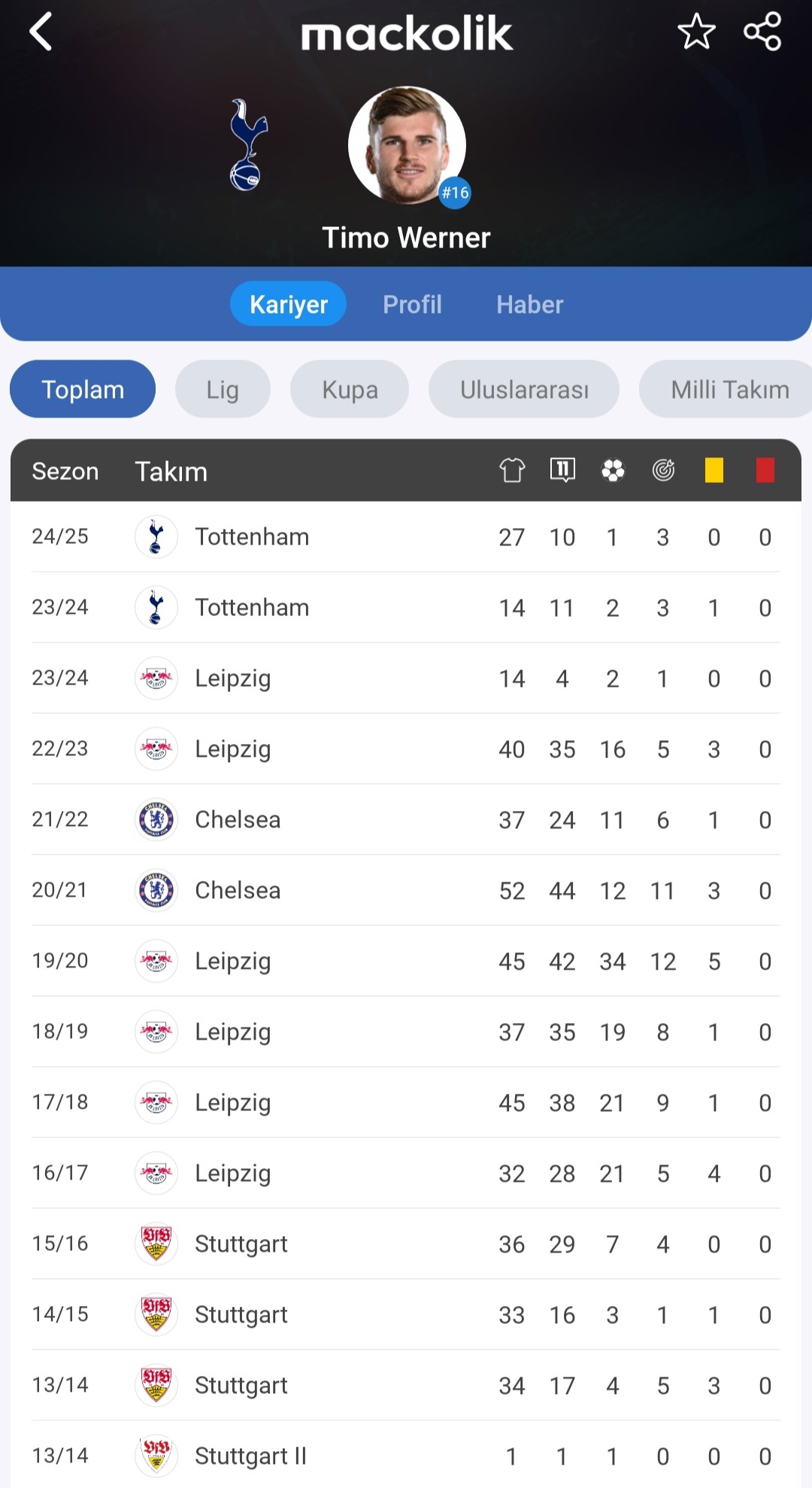Open the 20/21 Chelsea season row
The image size is (812, 1488).
click(x=406, y=891)
